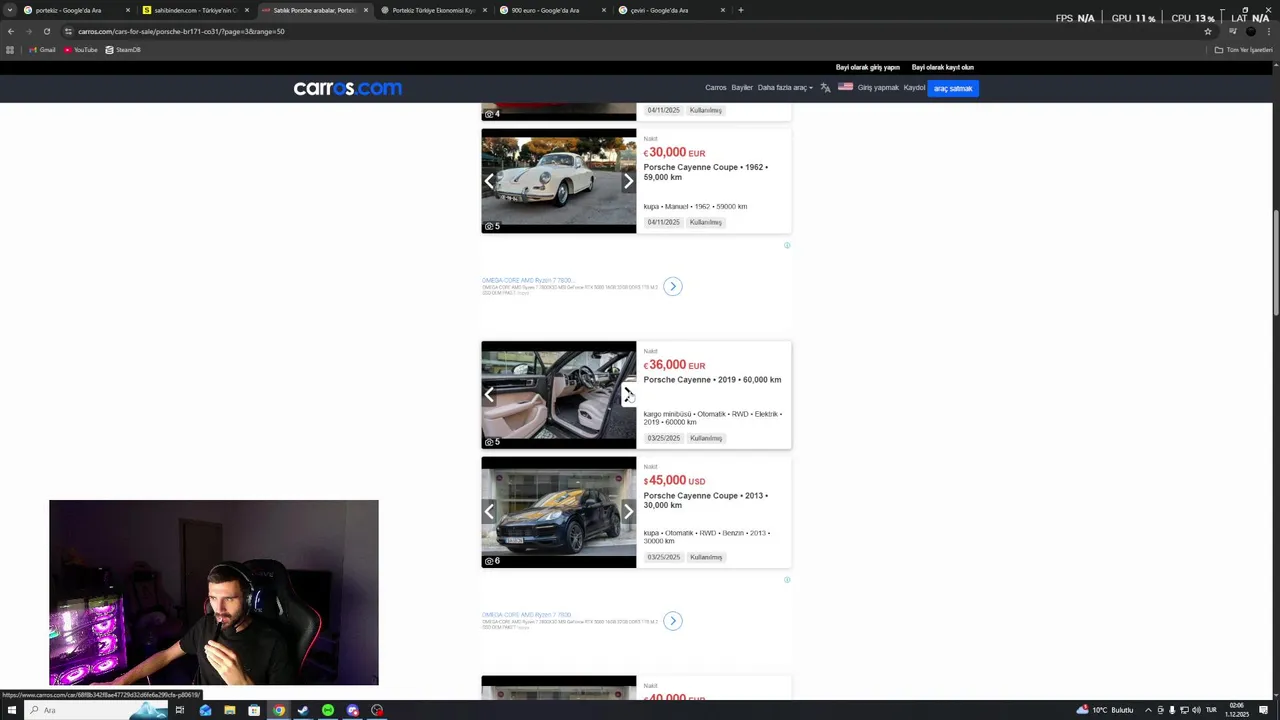This screenshot has width=1280, height=720.
Task: Open the "Porsche Cayenne Coupe • 2013" listing title
Action: (x=706, y=500)
